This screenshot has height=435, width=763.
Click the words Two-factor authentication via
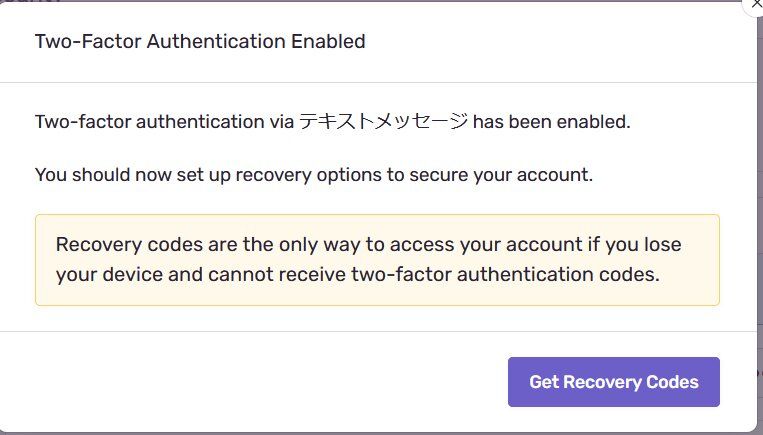tap(164, 122)
